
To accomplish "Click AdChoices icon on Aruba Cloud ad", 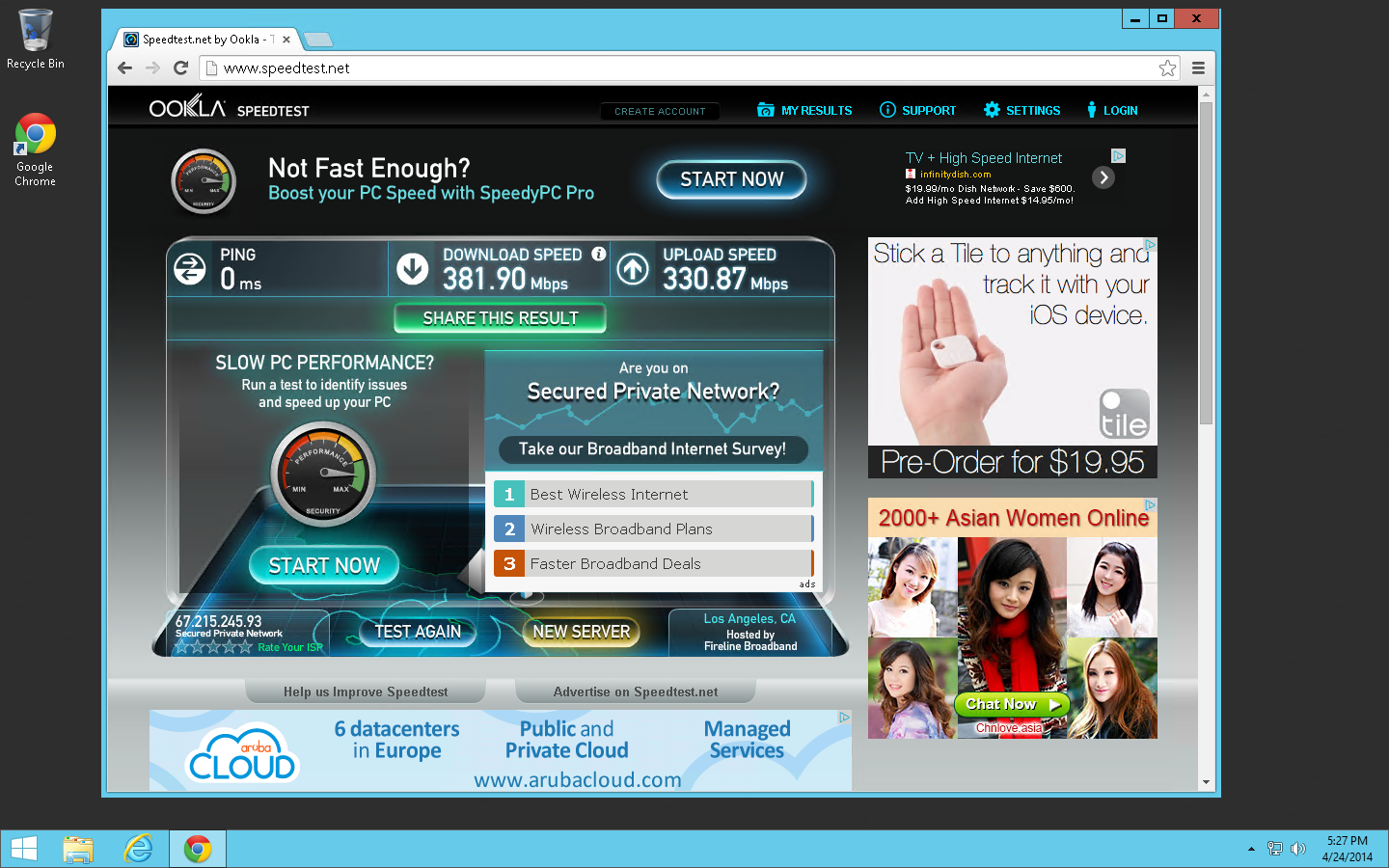I will (x=844, y=717).
